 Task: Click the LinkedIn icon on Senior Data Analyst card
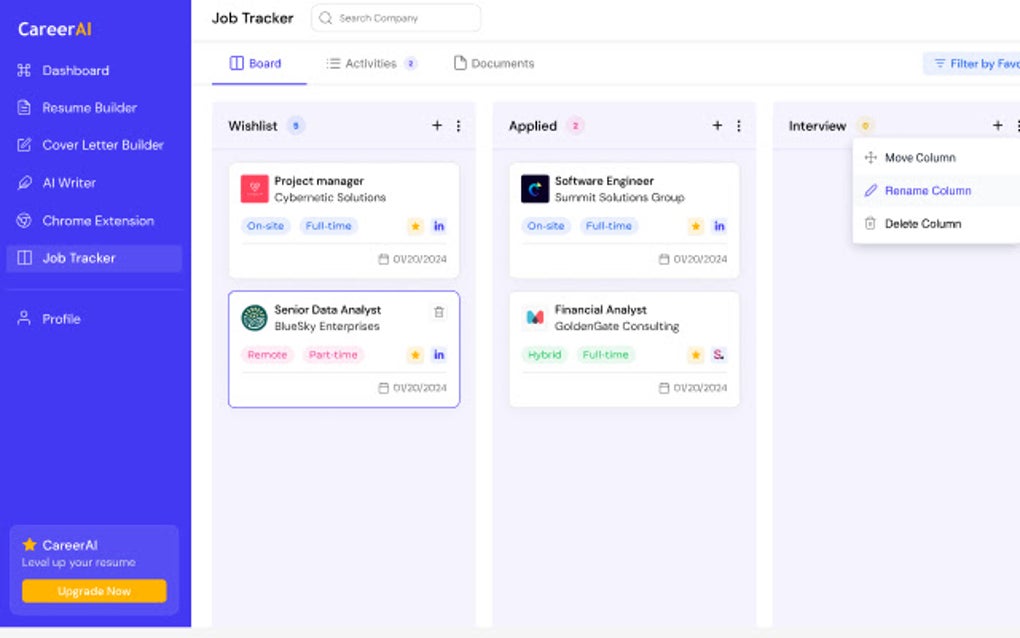(x=439, y=354)
